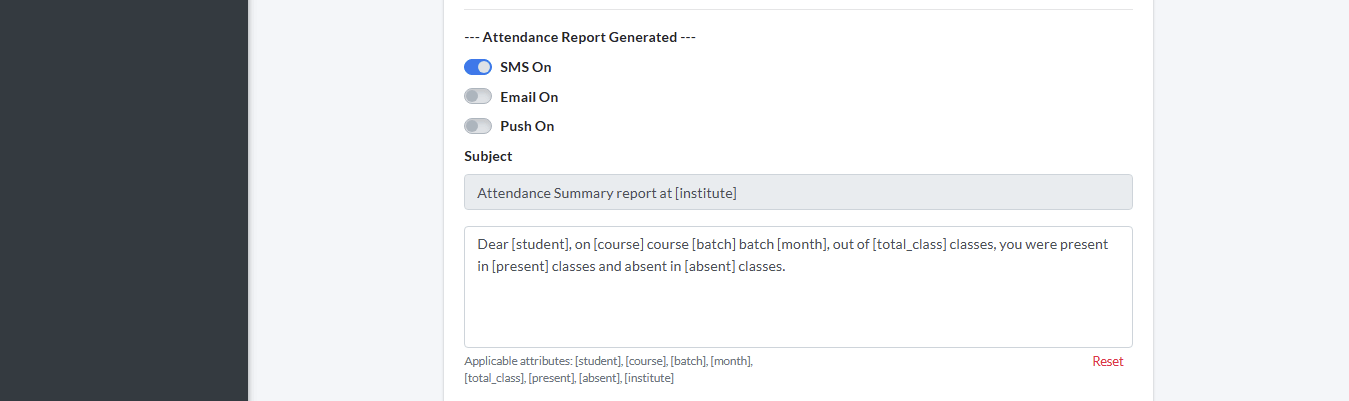Click the dark left sidebar panel
The image size is (1349, 401).
pyautogui.click(x=123, y=200)
